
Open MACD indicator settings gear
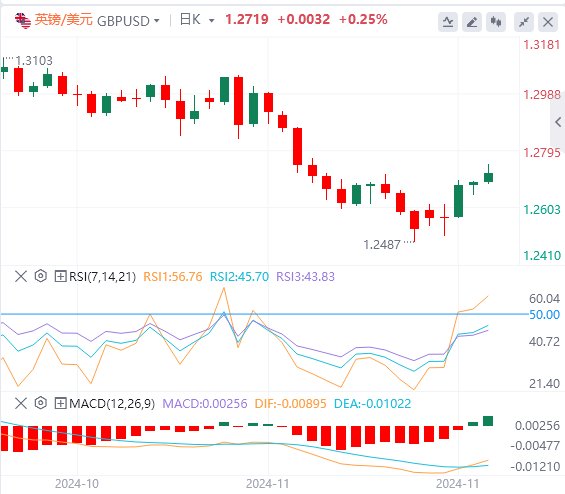coord(41,403)
